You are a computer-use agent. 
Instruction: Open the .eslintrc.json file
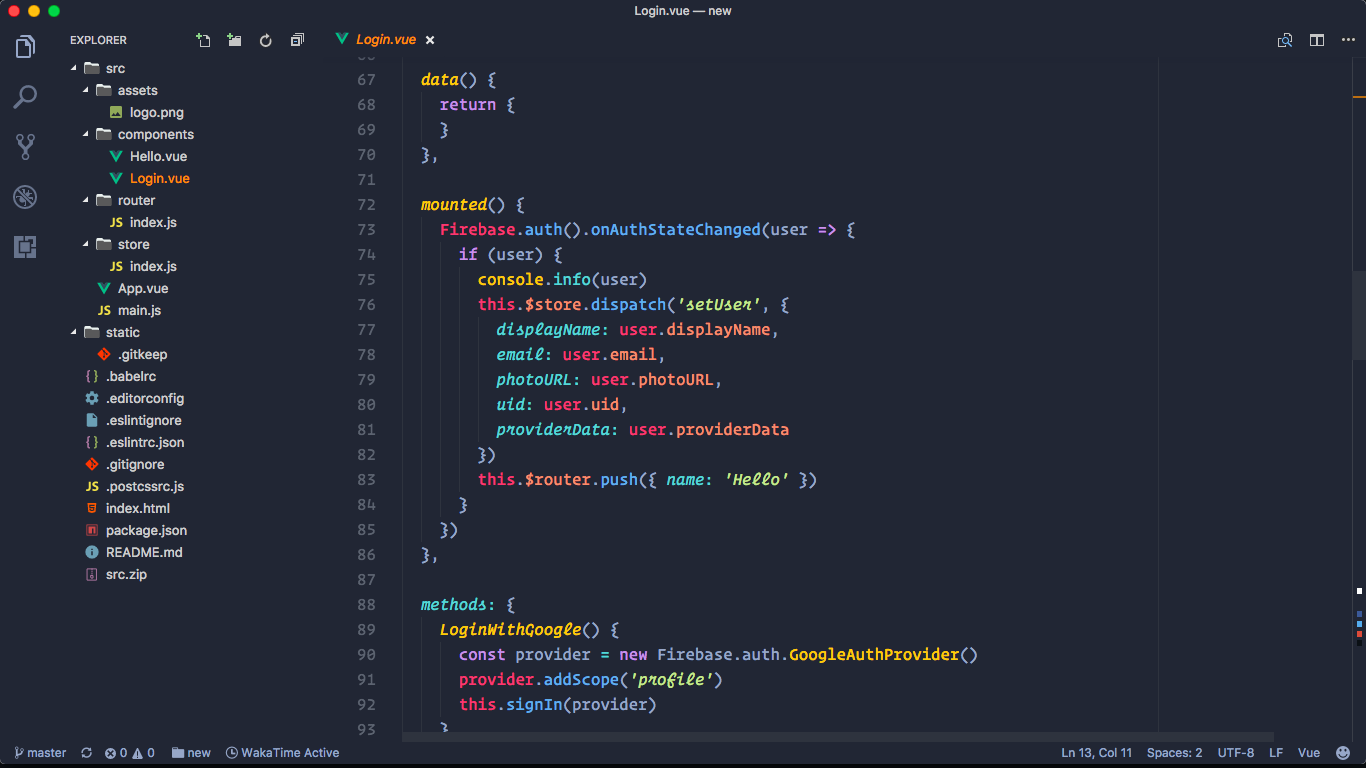click(145, 442)
